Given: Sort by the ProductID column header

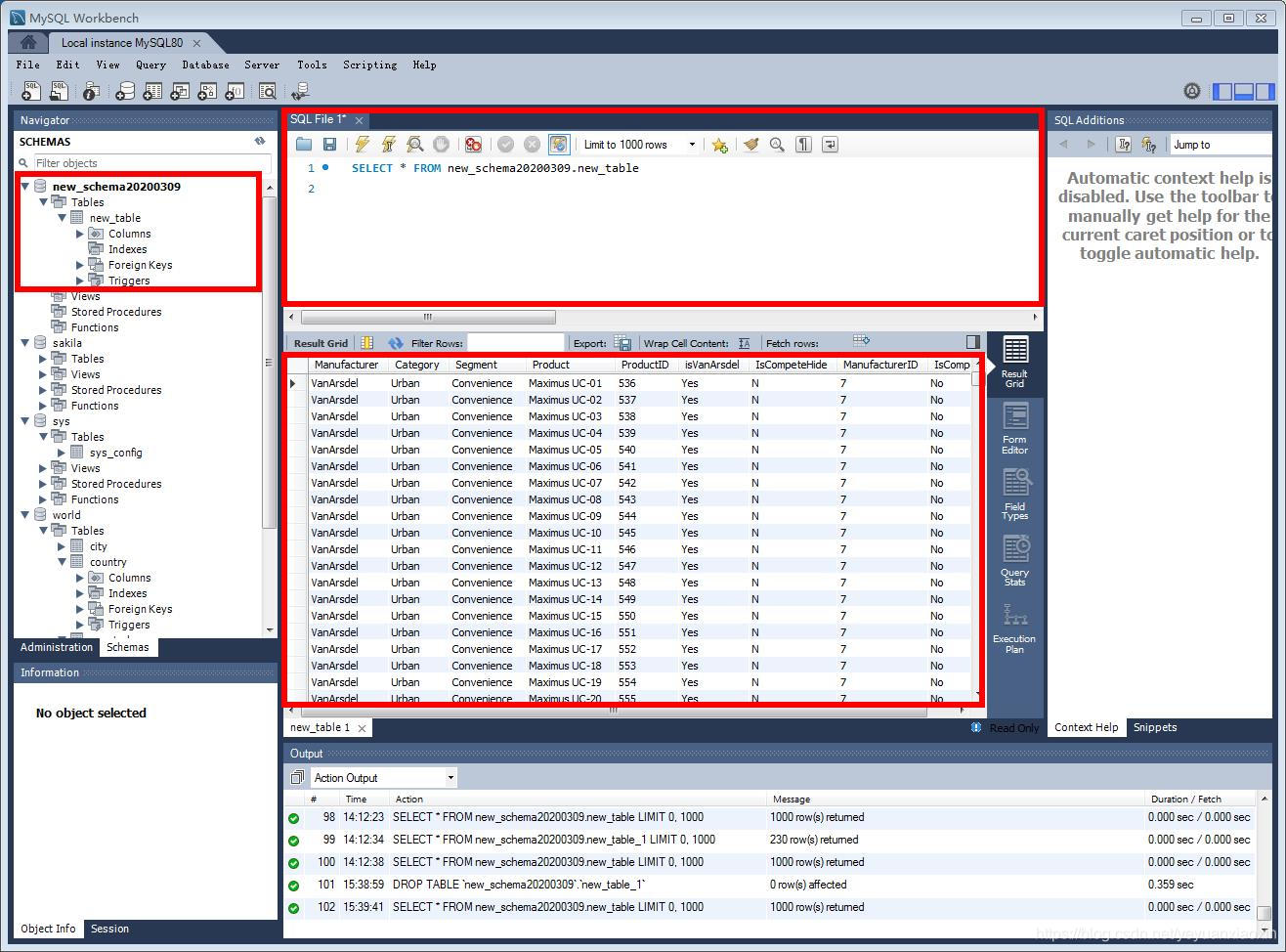Looking at the screenshot, I should pyautogui.click(x=645, y=365).
